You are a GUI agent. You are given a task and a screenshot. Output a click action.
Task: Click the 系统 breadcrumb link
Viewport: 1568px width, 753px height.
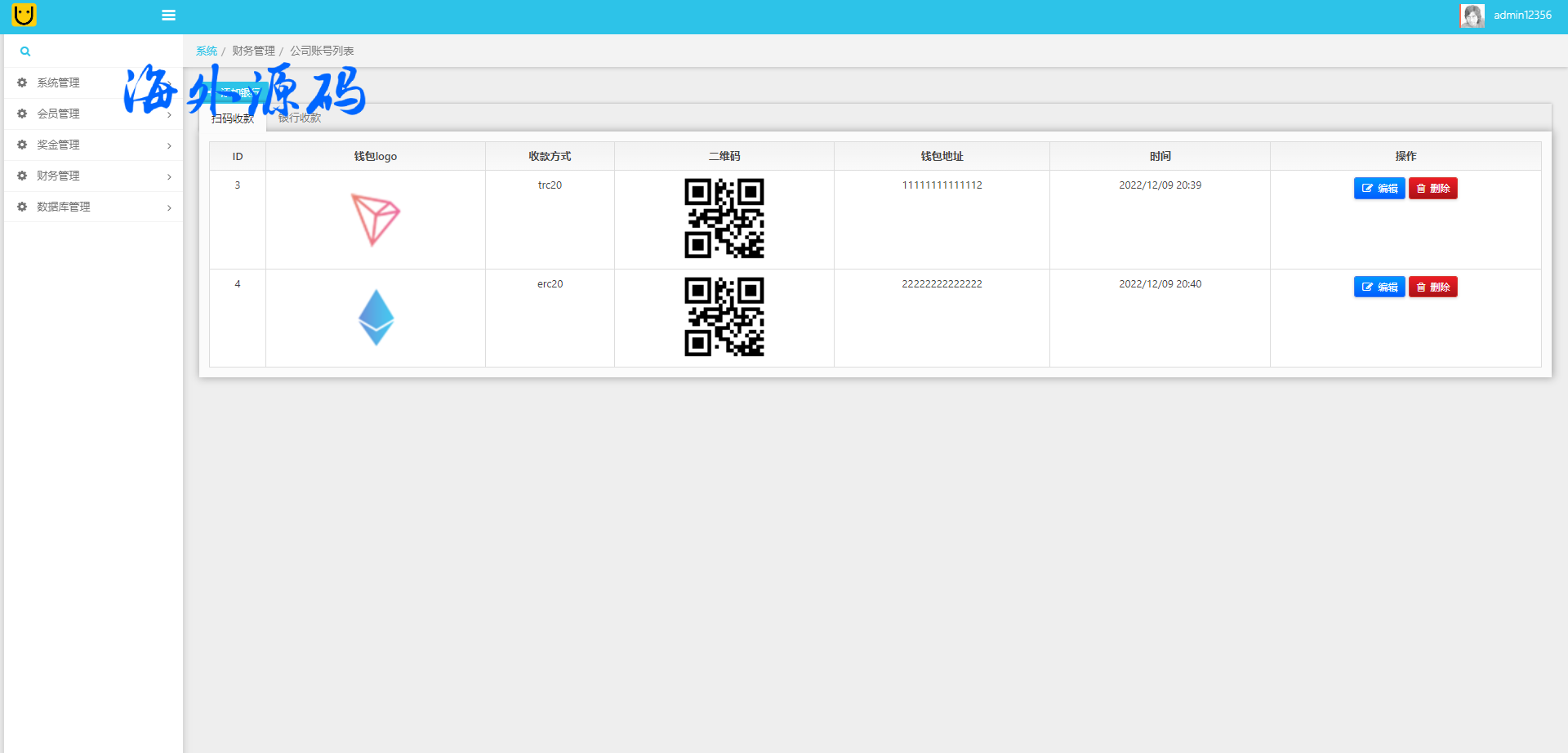click(x=207, y=51)
